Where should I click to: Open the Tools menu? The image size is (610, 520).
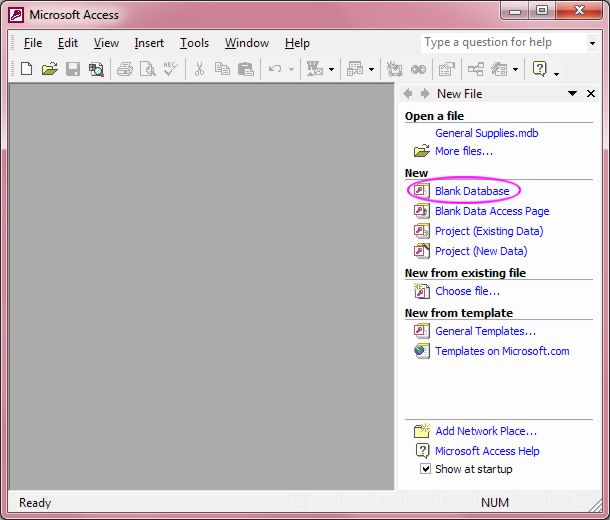click(194, 43)
